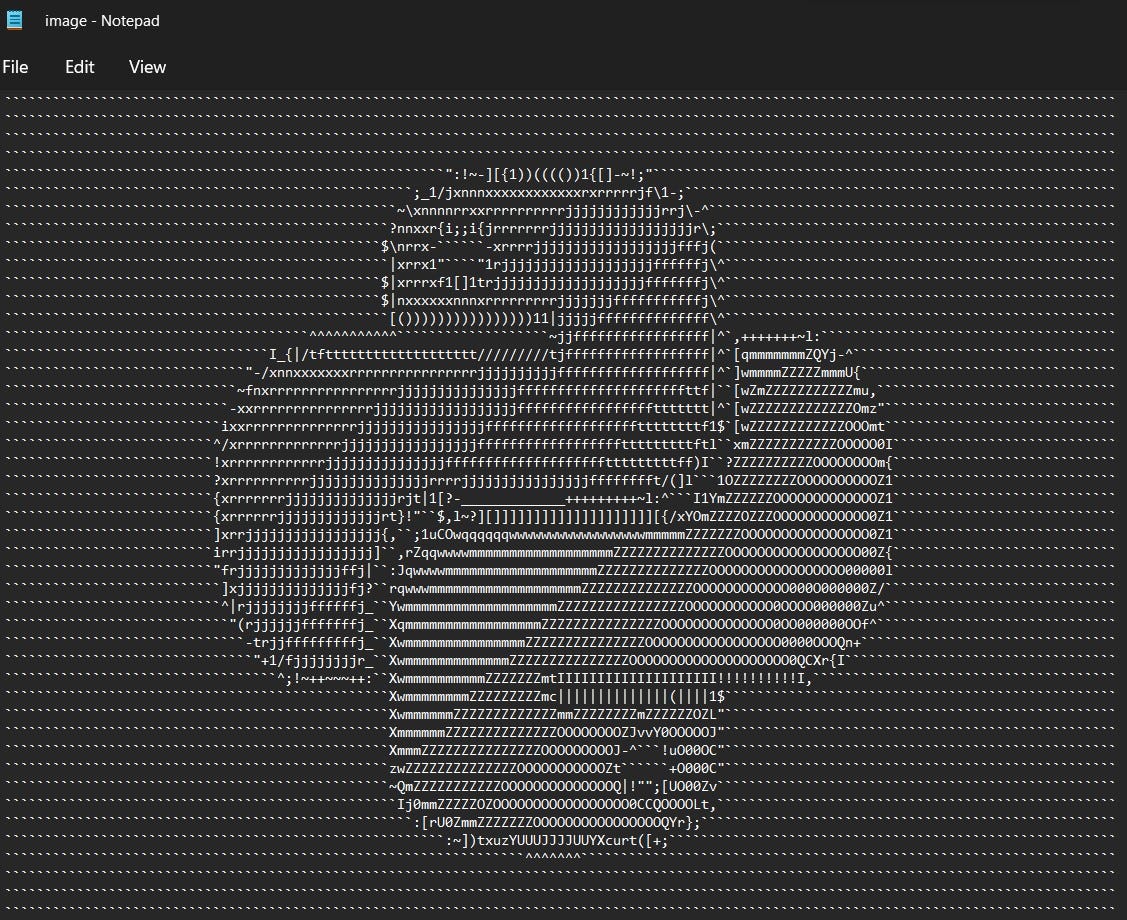
Task: Place cursor at the top-left of the text area
Action: [8, 97]
